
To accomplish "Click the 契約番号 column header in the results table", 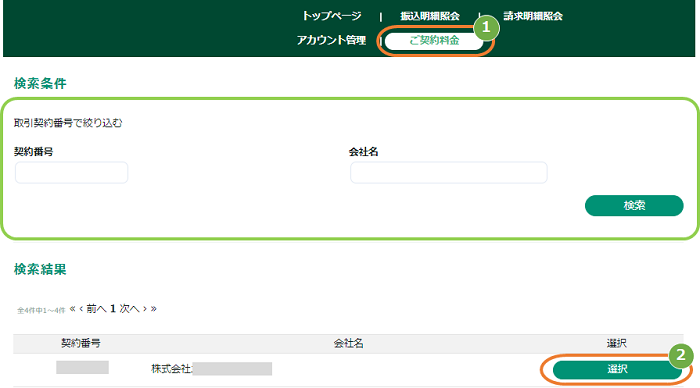I will 81,343.
